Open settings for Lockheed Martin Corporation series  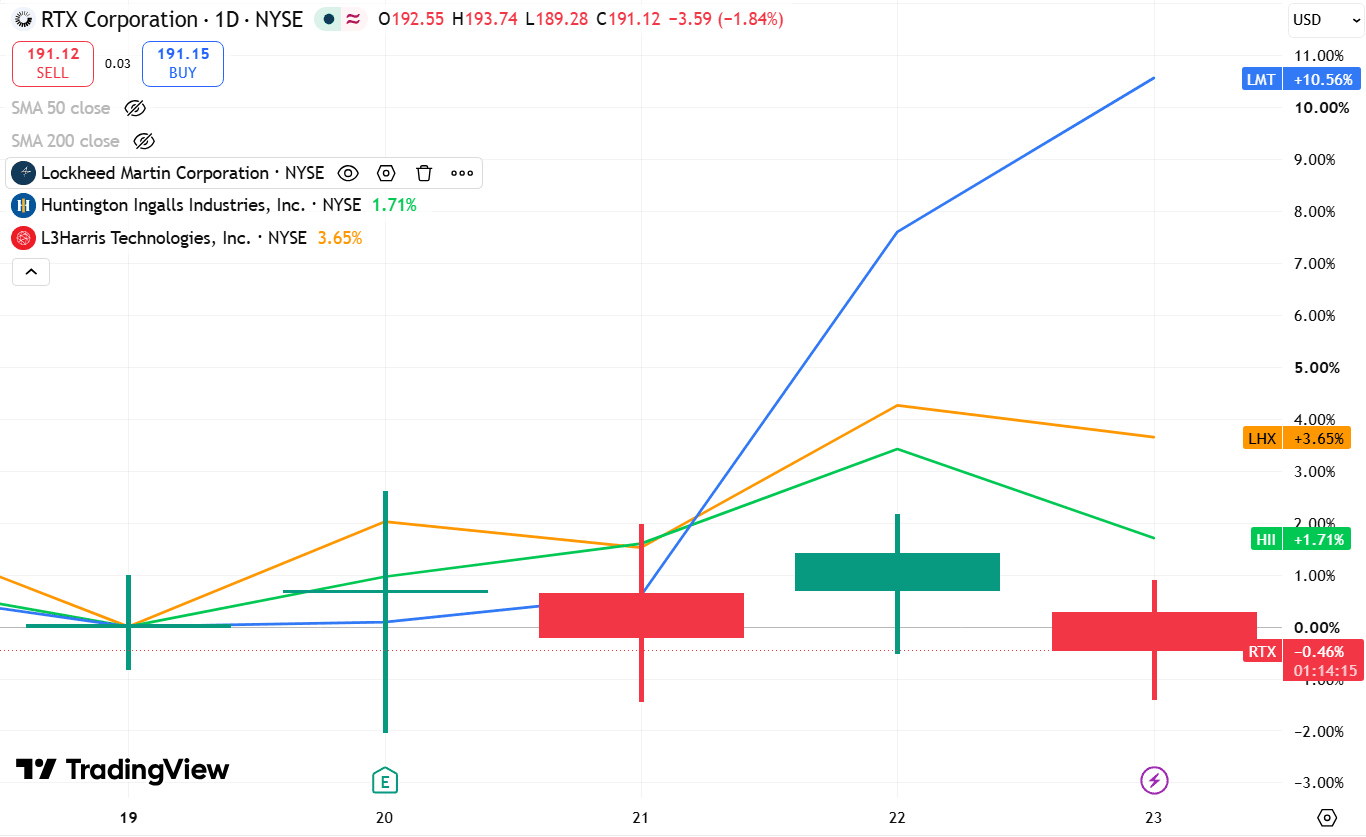(387, 173)
